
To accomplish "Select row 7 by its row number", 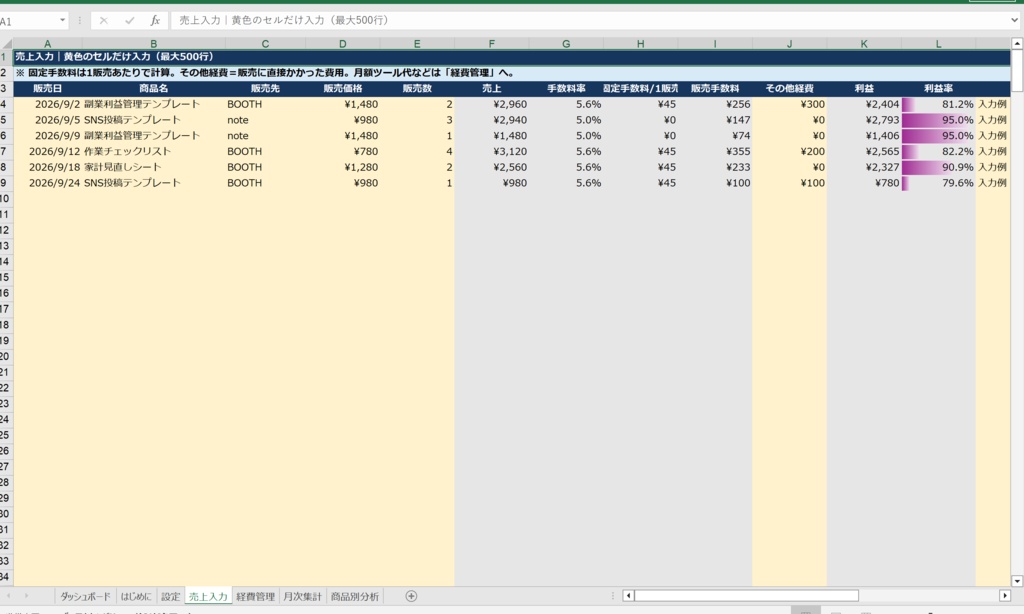I will tap(6, 152).
